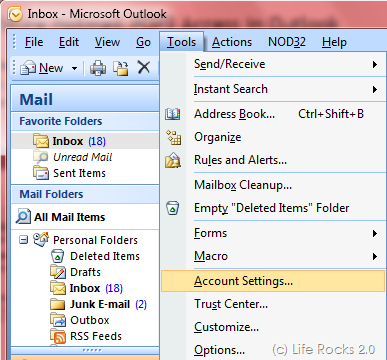This screenshot has height=360, width=387.
Task: Click the Print toolbar icon
Action: pos(98,68)
